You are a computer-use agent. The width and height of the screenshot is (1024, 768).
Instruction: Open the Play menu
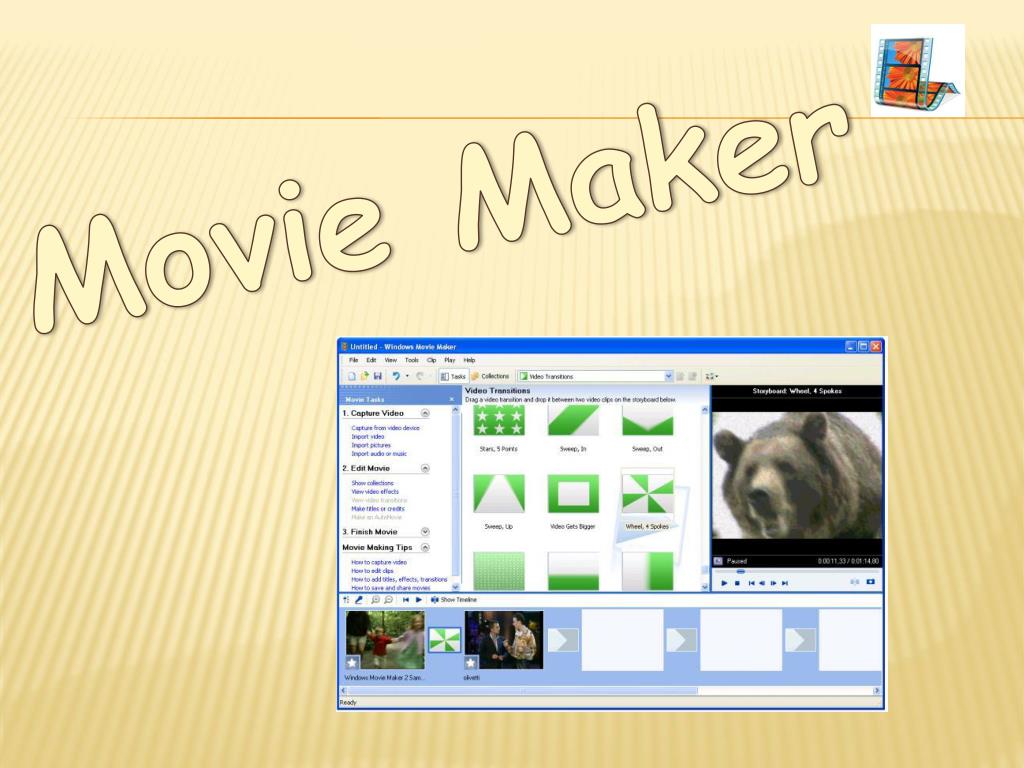[449, 360]
